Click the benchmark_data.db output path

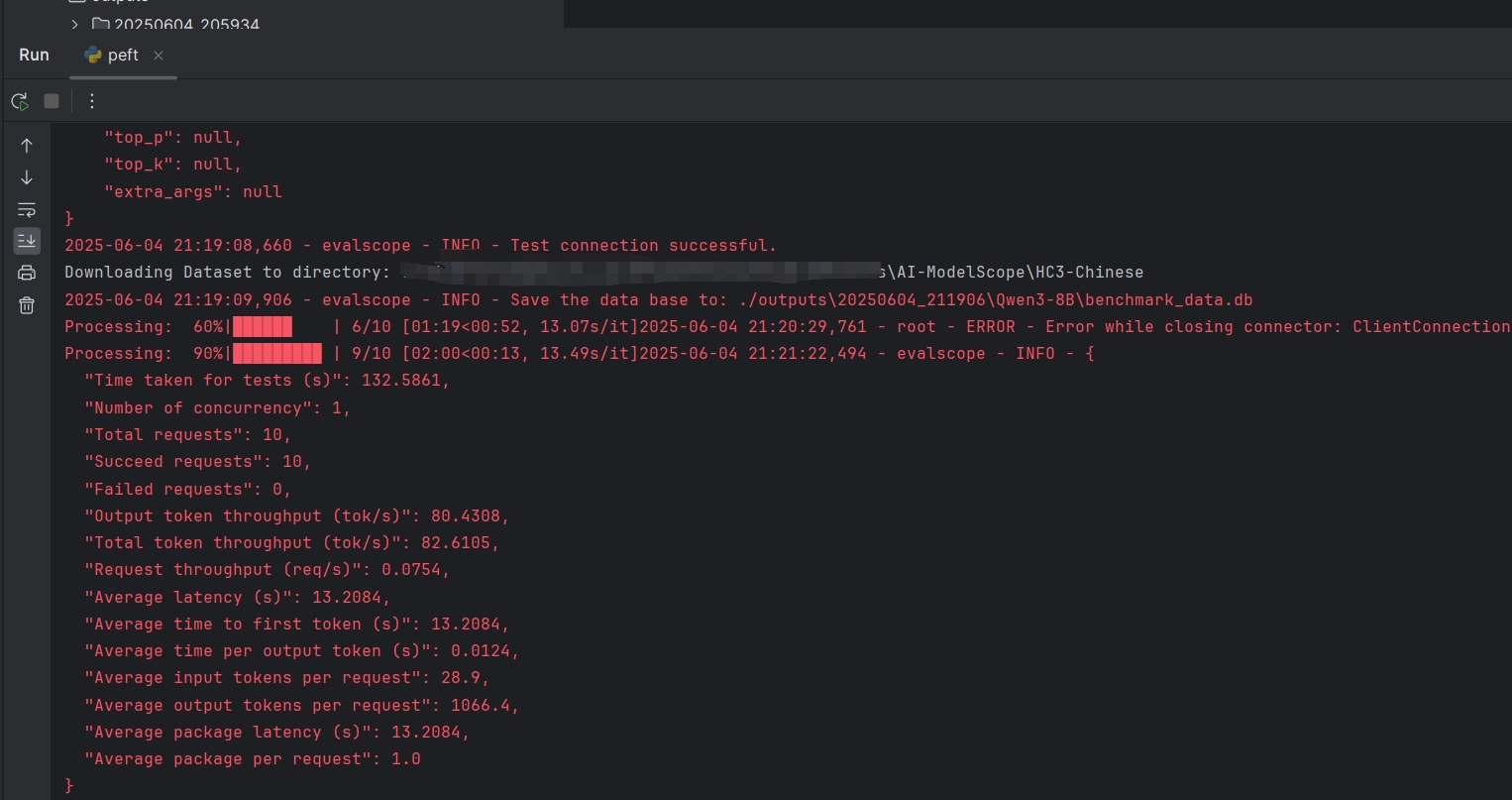996,300
